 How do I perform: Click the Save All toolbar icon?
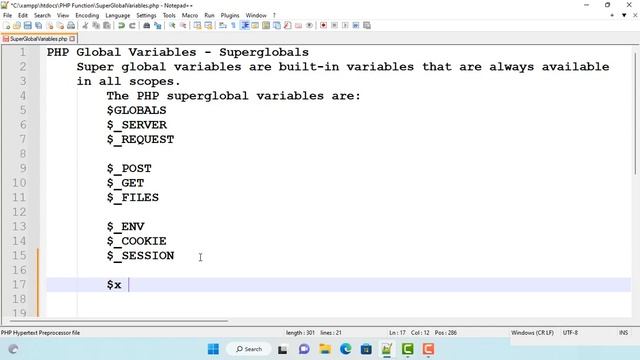(39, 25)
